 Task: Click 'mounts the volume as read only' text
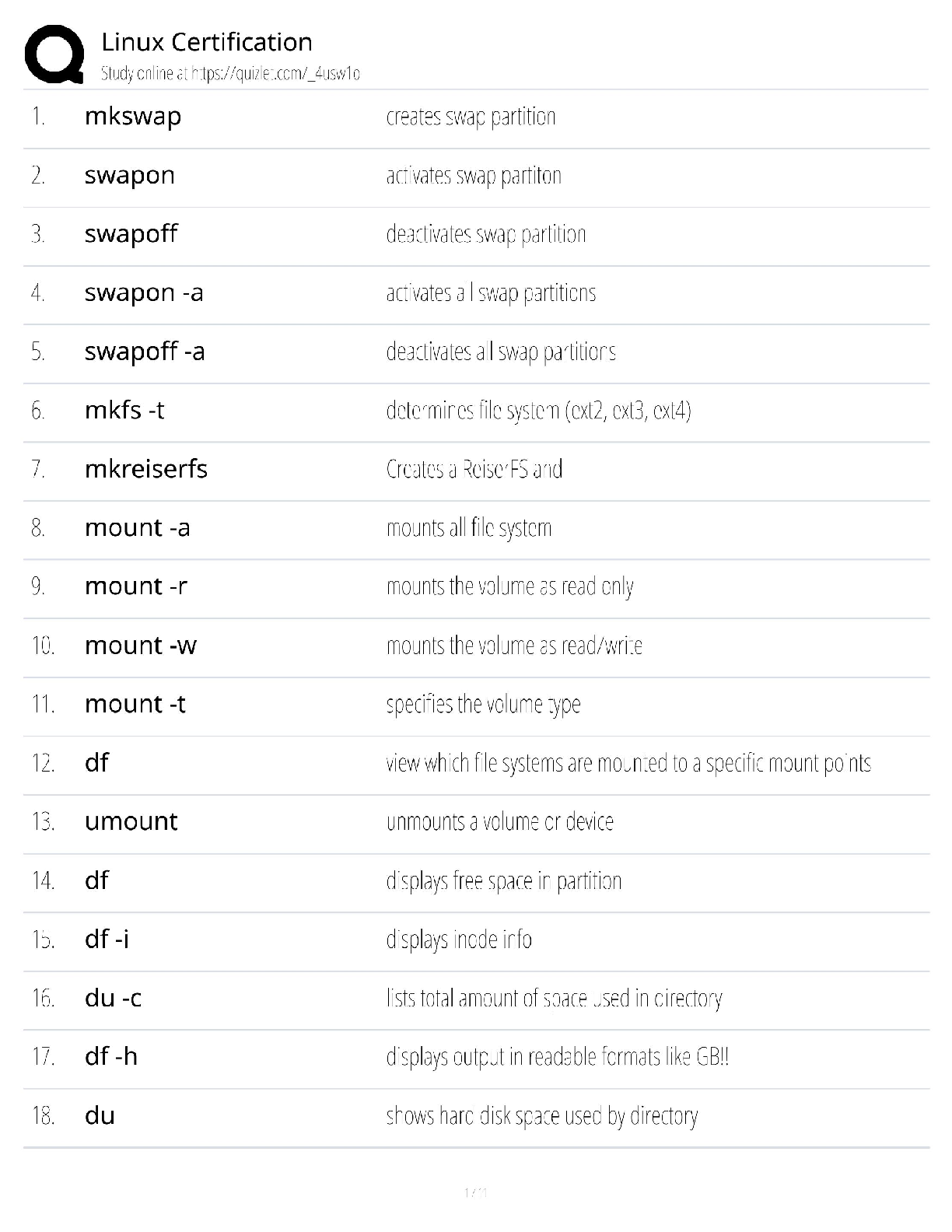pyautogui.click(x=509, y=586)
